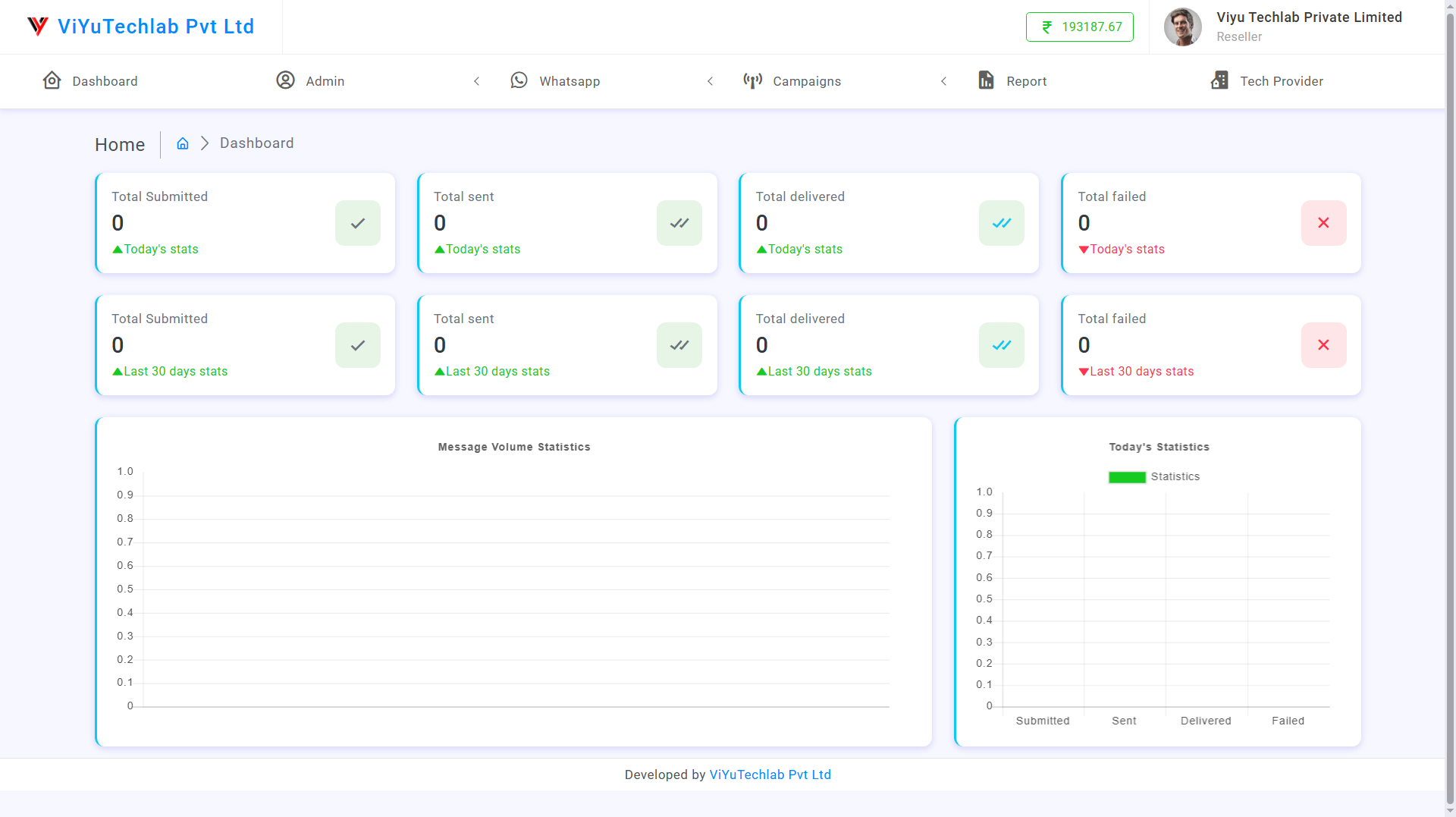The height and width of the screenshot is (817, 1456).
Task: Click the Admin user circle icon
Action: (285, 80)
